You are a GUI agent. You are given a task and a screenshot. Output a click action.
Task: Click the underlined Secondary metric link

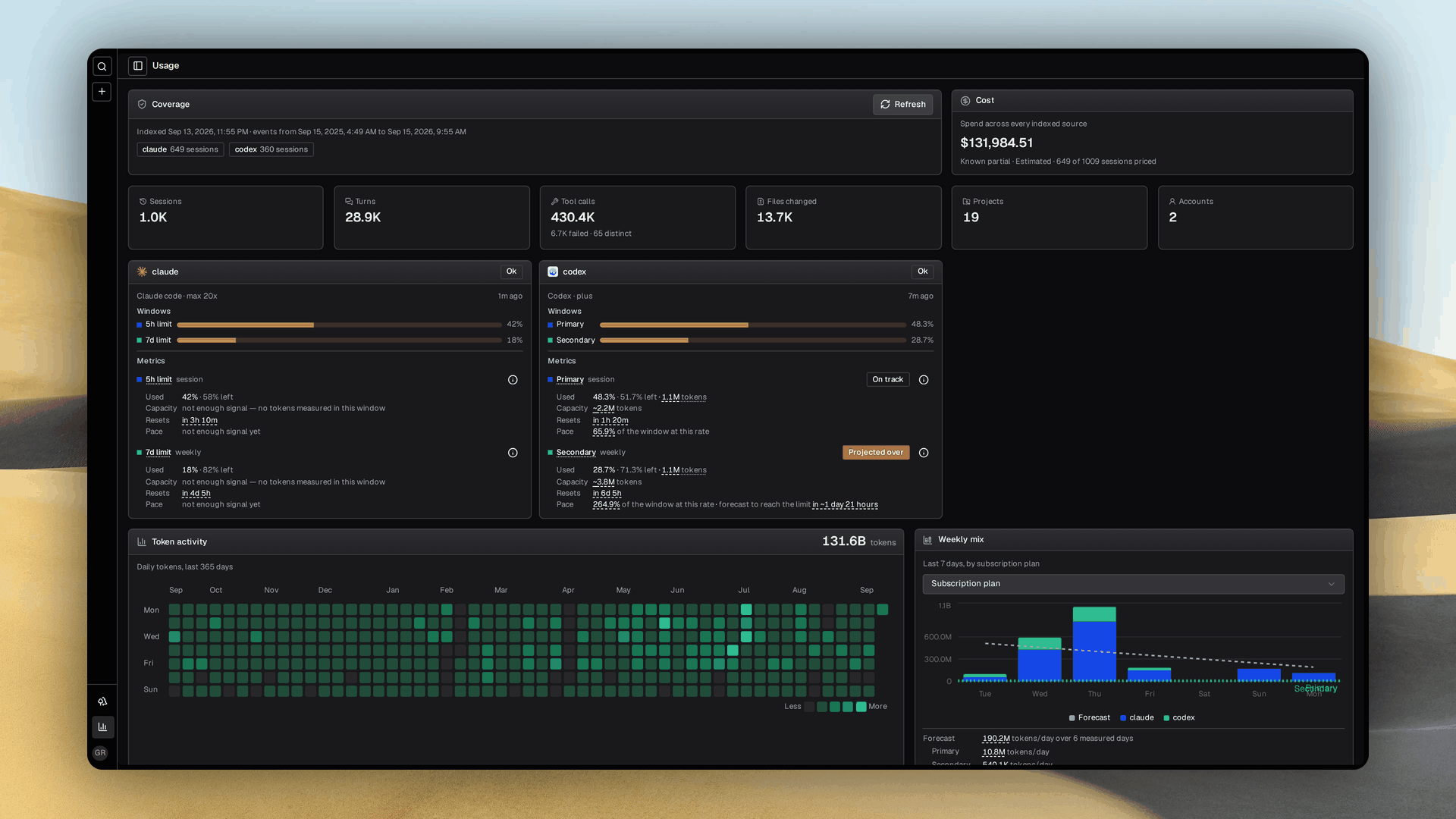click(x=576, y=453)
